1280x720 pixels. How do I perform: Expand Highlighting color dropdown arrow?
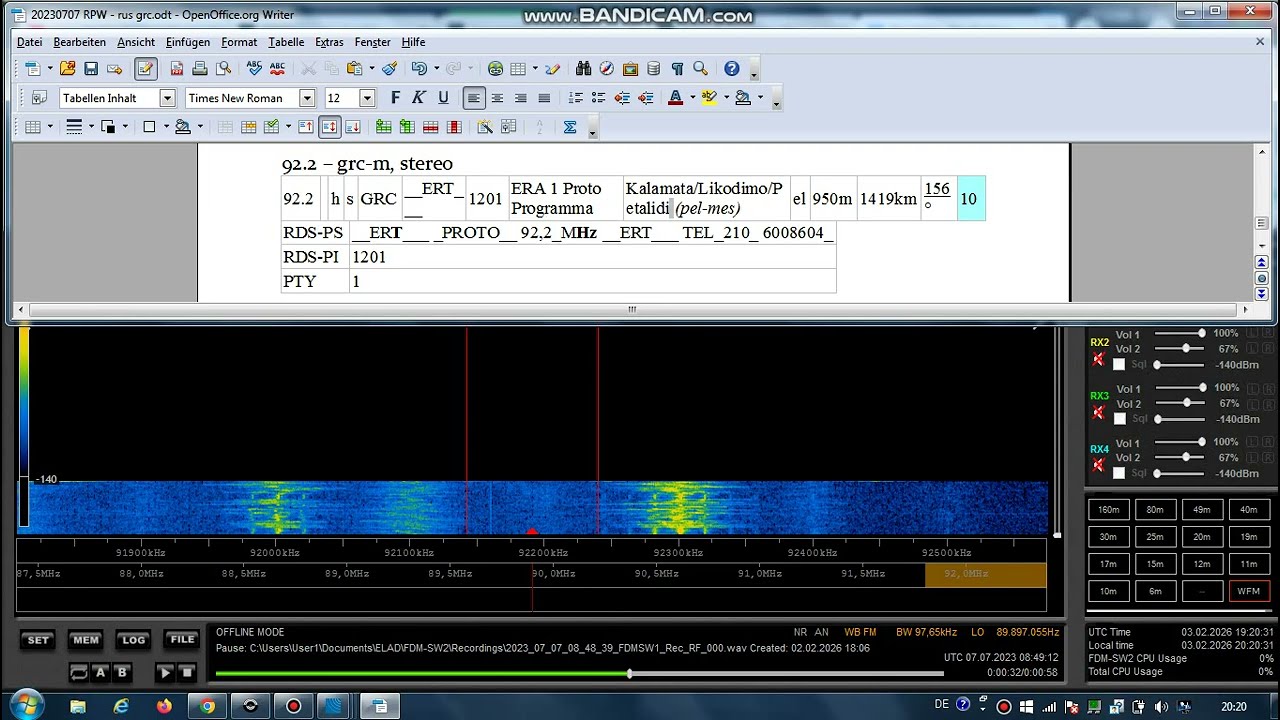coord(725,98)
